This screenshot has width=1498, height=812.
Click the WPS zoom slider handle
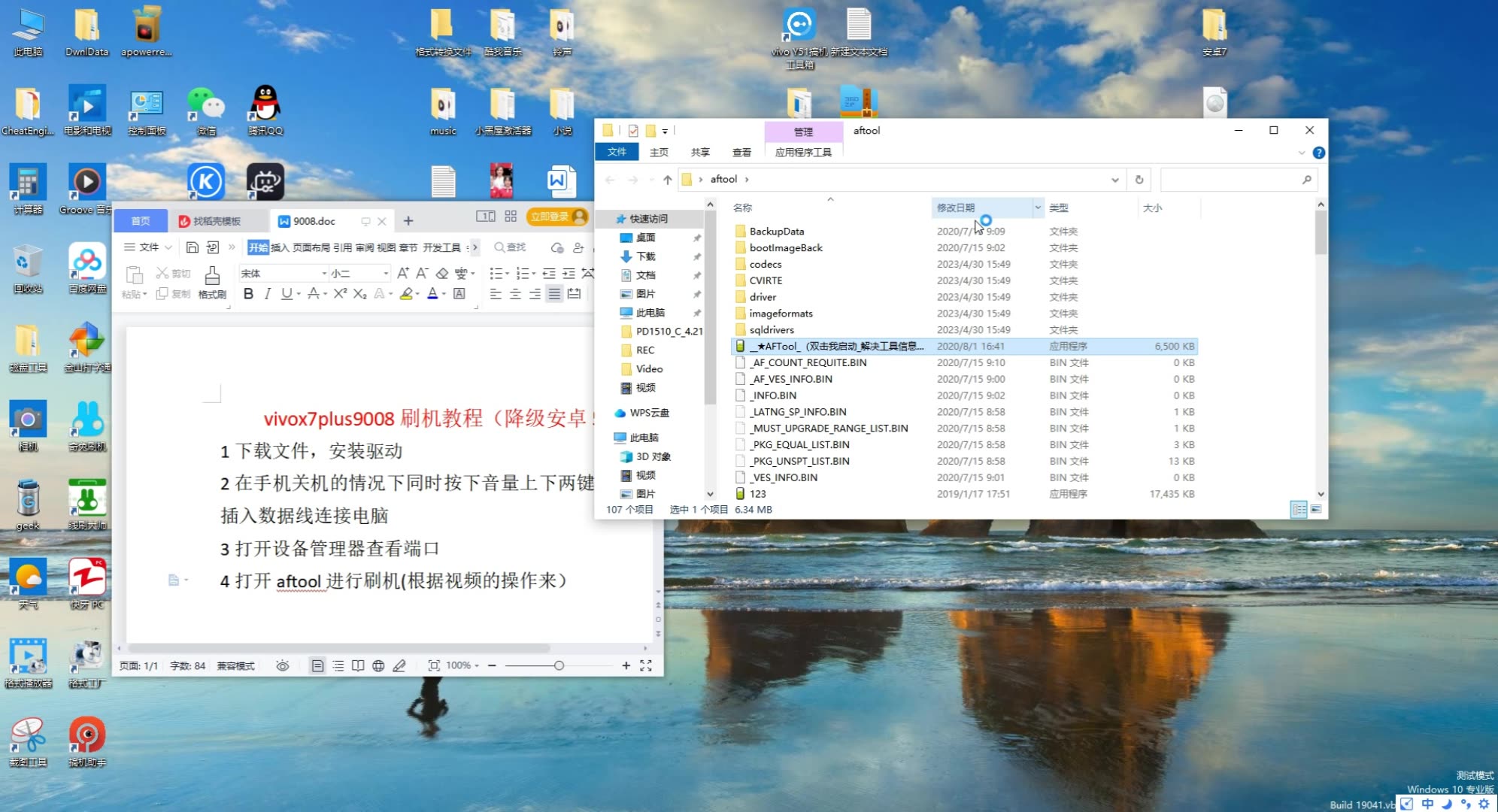tap(559, 665)
